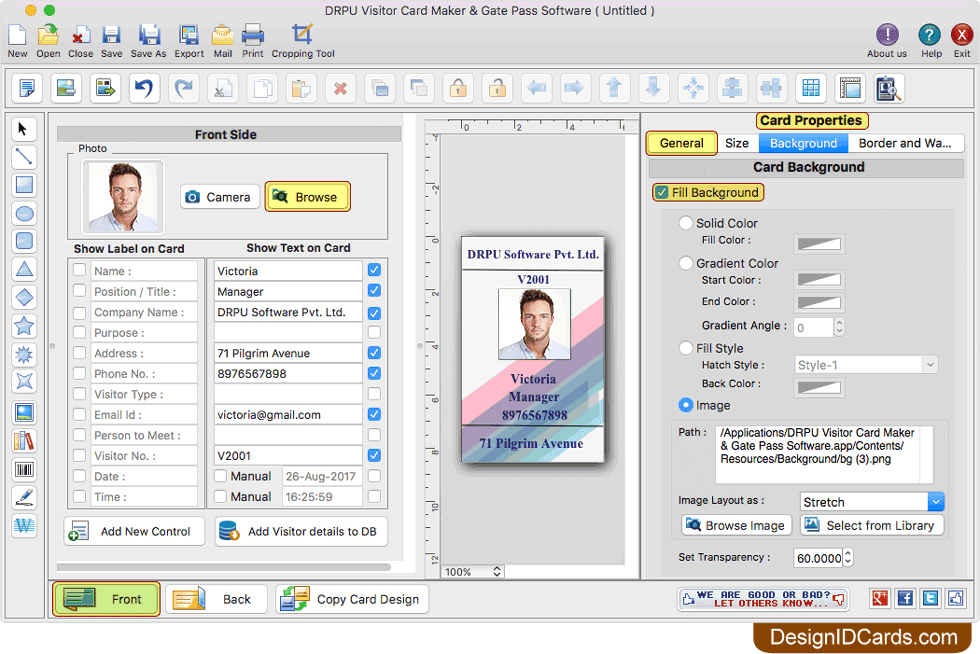Switch to the General tab
980x654 pixels.
tap(681, 143)
